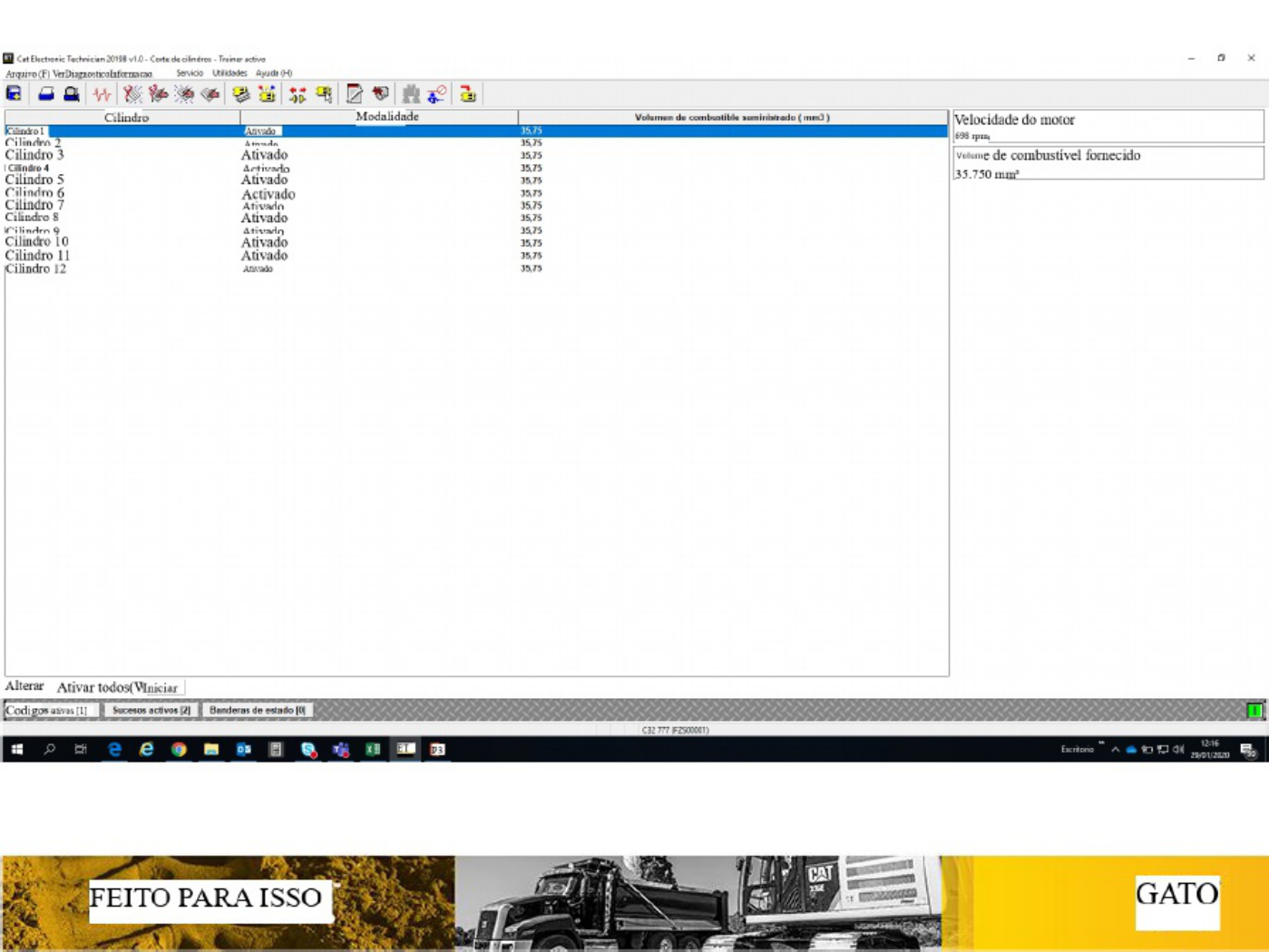The height and width of the screenshot is (952, 1269).
Task: Open the Ayuda (H) menu
Action: (274, 73)
